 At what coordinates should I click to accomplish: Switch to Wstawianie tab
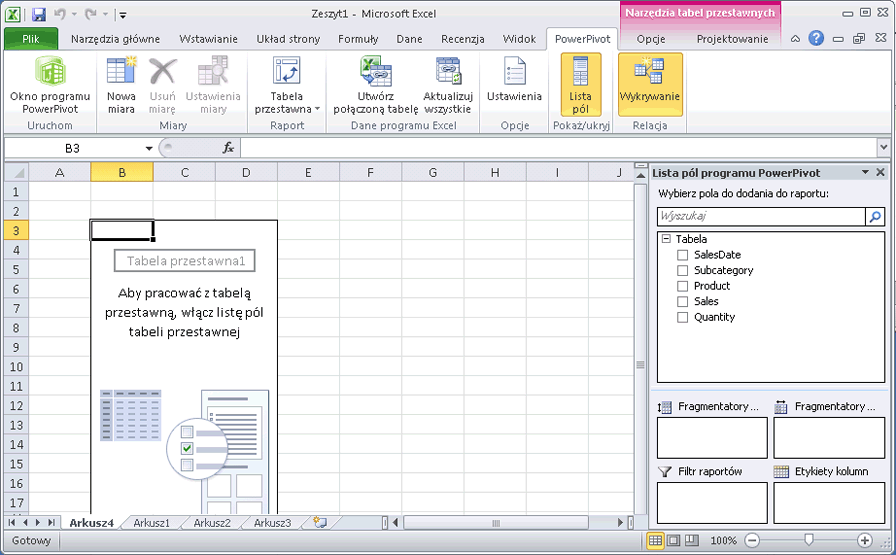(x=208, y=39)
